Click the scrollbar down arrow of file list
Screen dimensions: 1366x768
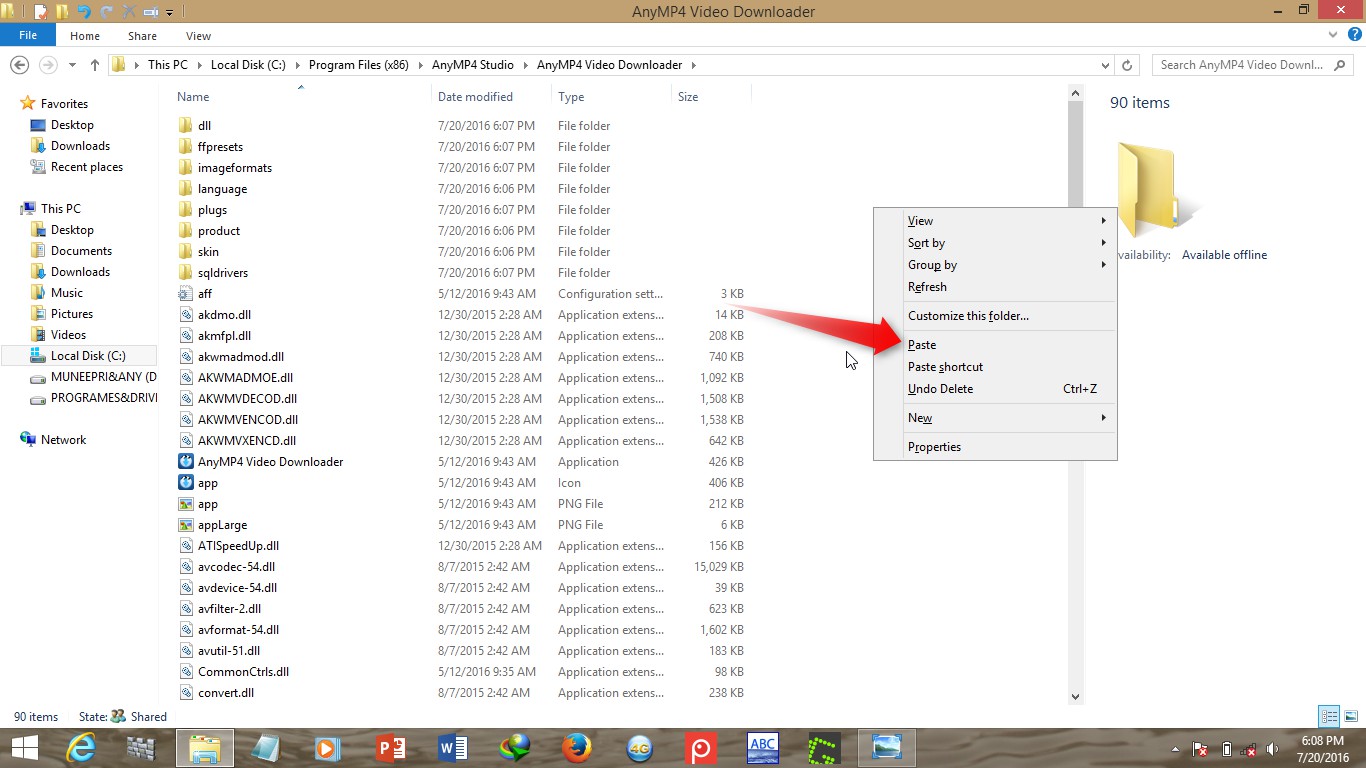(1076, 697)
